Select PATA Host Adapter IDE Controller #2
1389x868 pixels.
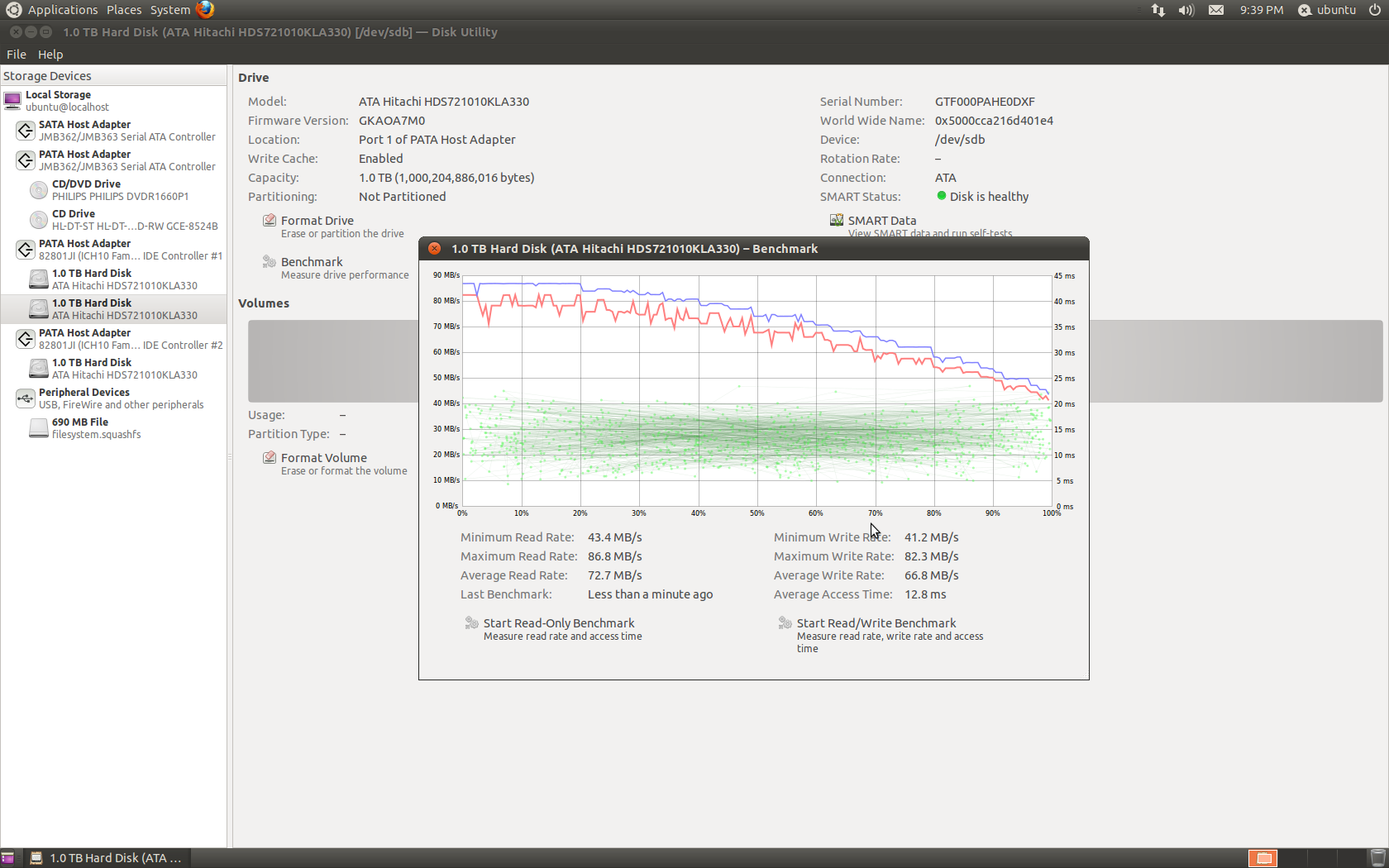coord(113,339)
